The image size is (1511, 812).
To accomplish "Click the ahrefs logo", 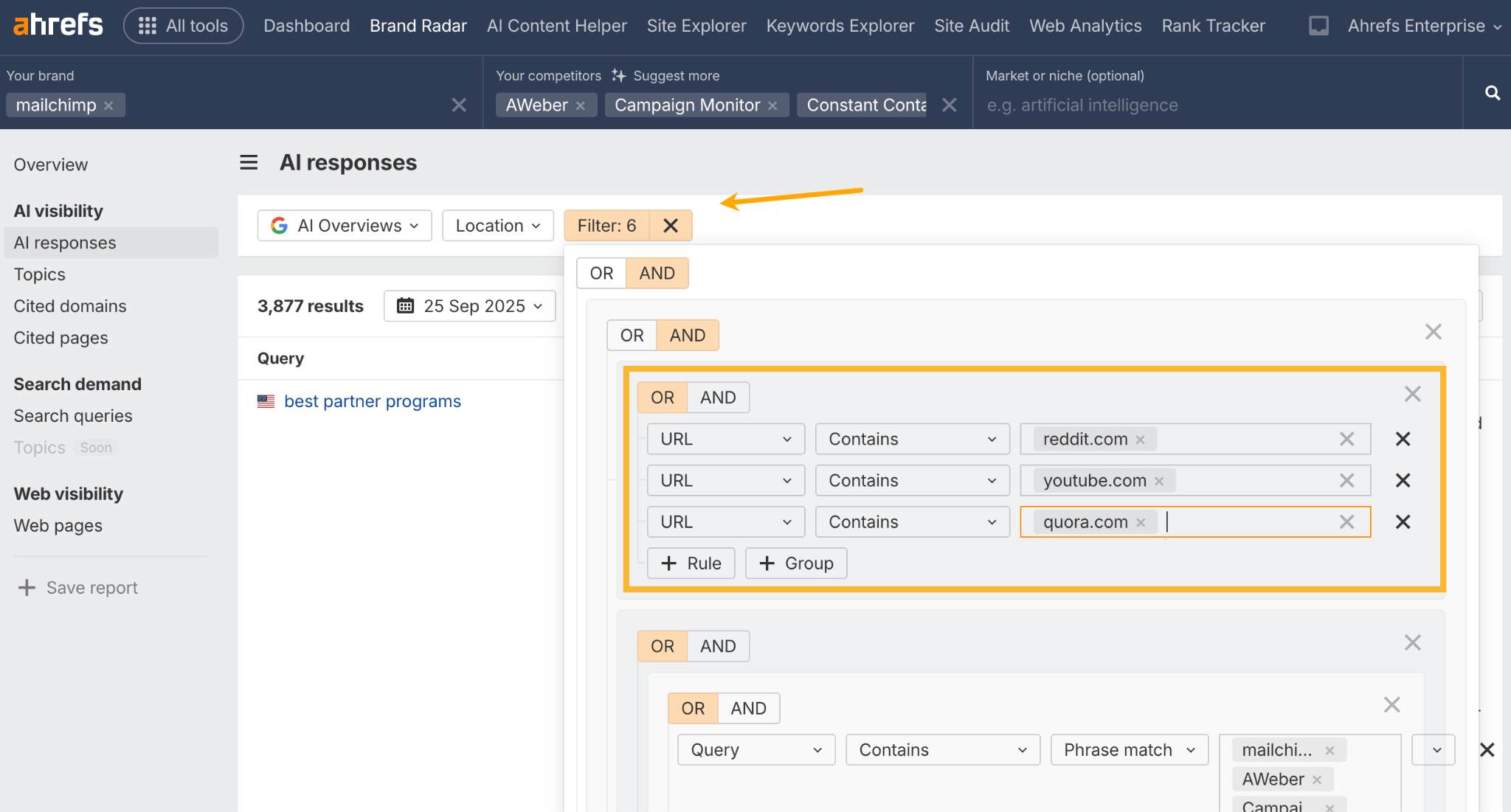I will click(x=58, y=24).
